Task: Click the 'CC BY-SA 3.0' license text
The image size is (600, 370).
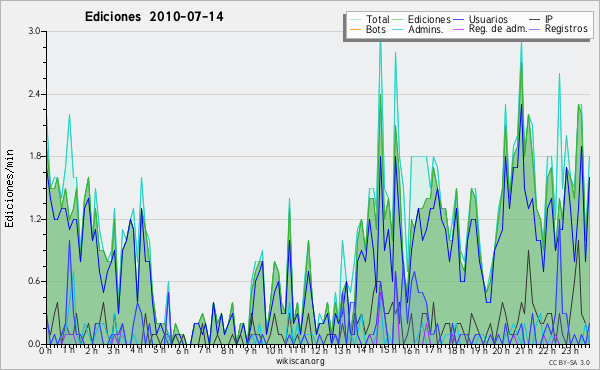Action: coord(569,363)
